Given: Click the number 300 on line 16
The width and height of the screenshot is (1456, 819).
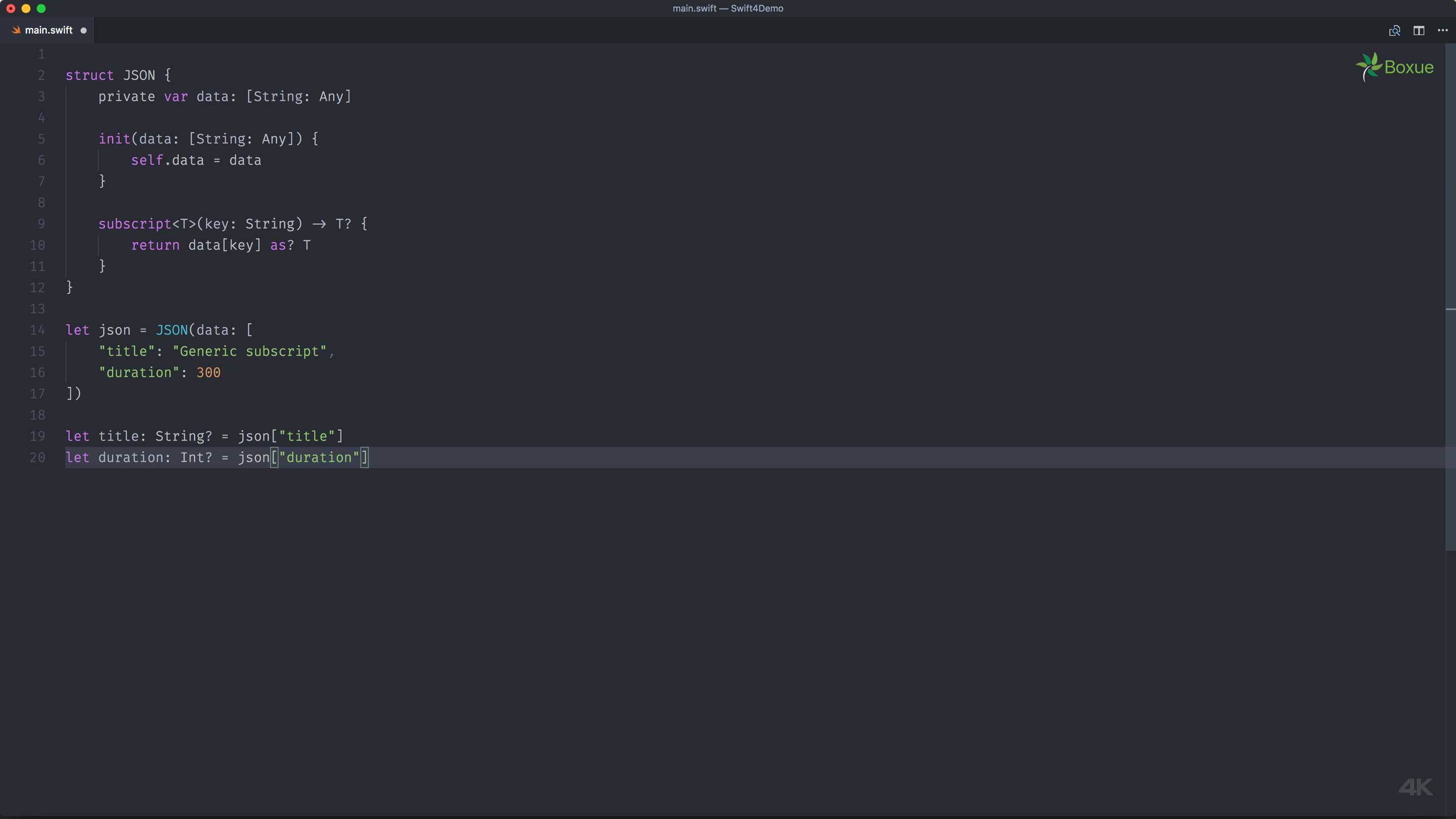Looking at the screenshot, I should (x=208, y=373).
